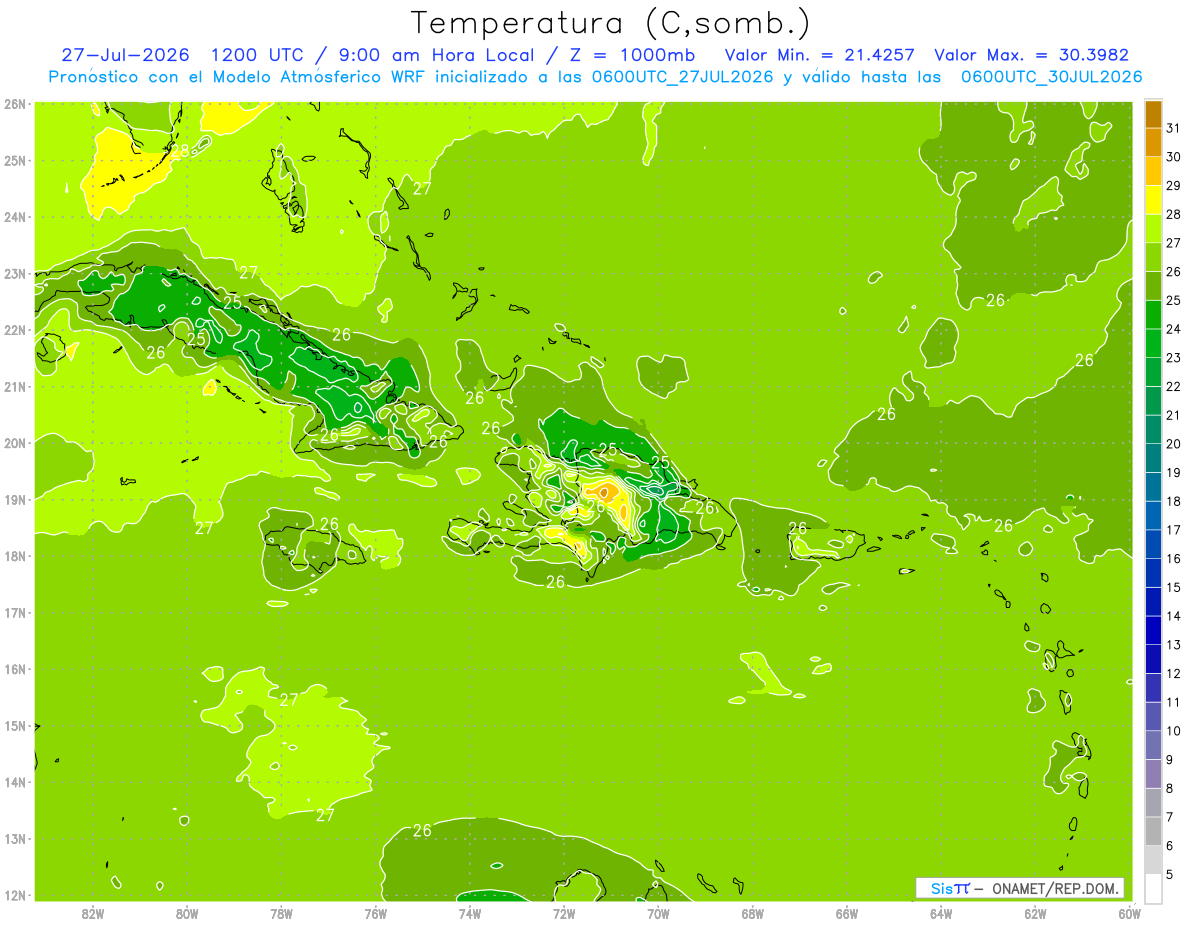Pick the gold swatch between legend 29 and 30
This screenshot has width=1200, height=927.
click(x=1154, y=171)
